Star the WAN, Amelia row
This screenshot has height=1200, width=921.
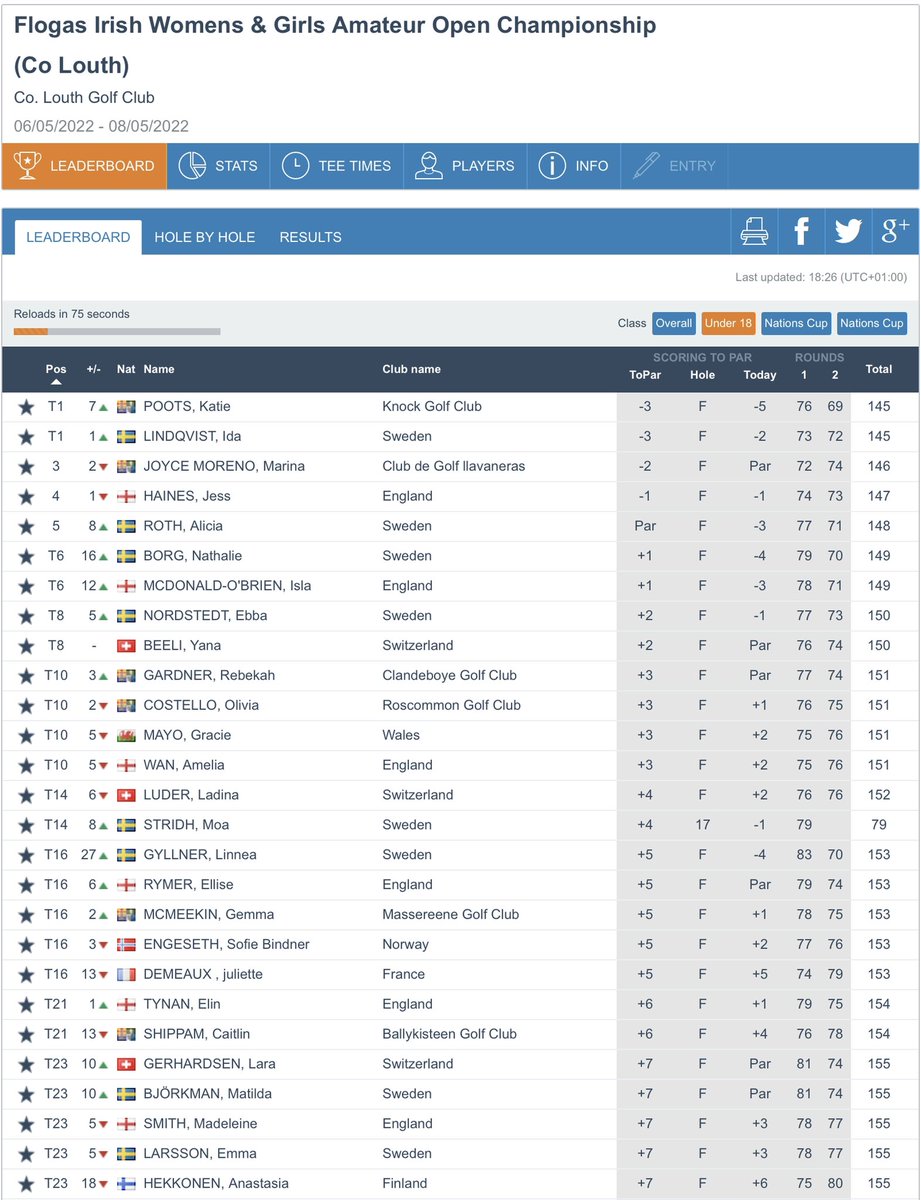(x=25, y=766)
